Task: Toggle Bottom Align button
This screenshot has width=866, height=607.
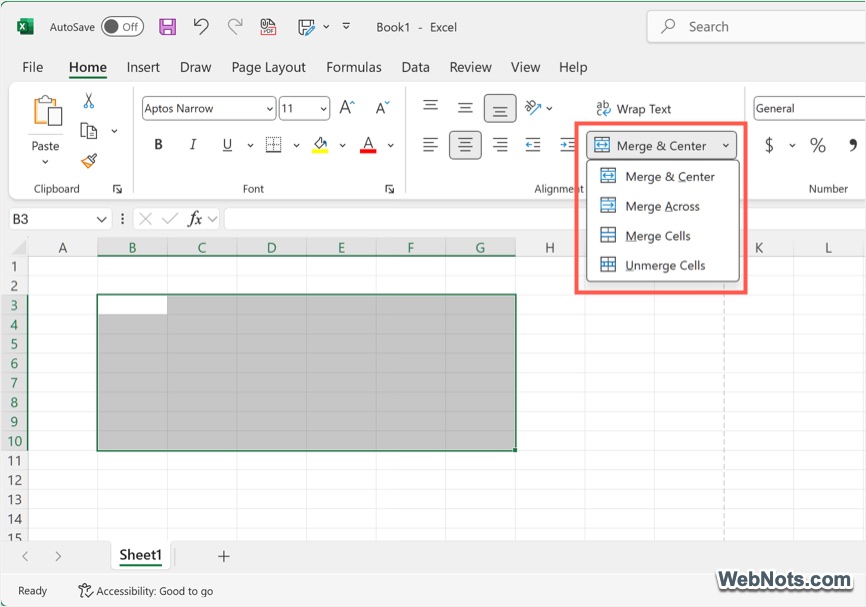Action: click(x=500, y=108)
